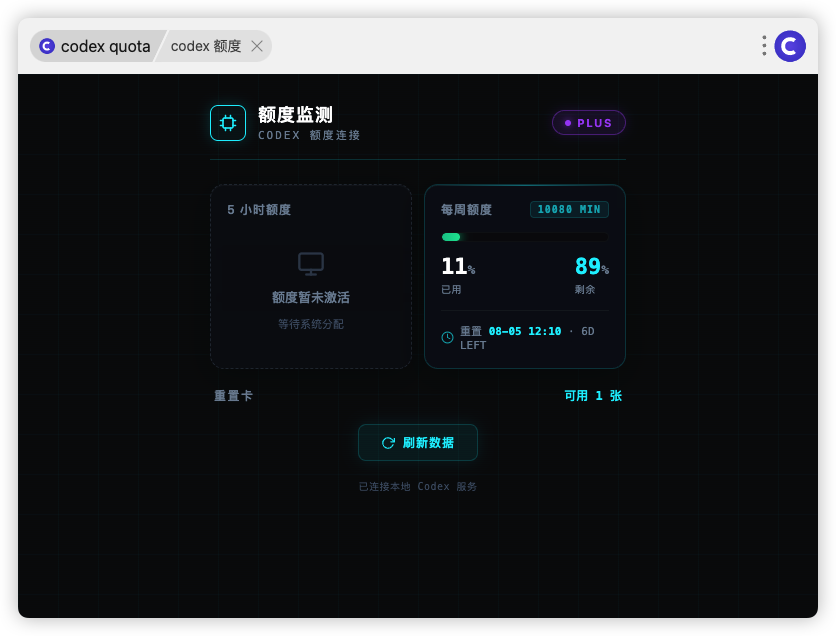
Task: Click the 额度暂未激活 message
Action: [311, 297]
